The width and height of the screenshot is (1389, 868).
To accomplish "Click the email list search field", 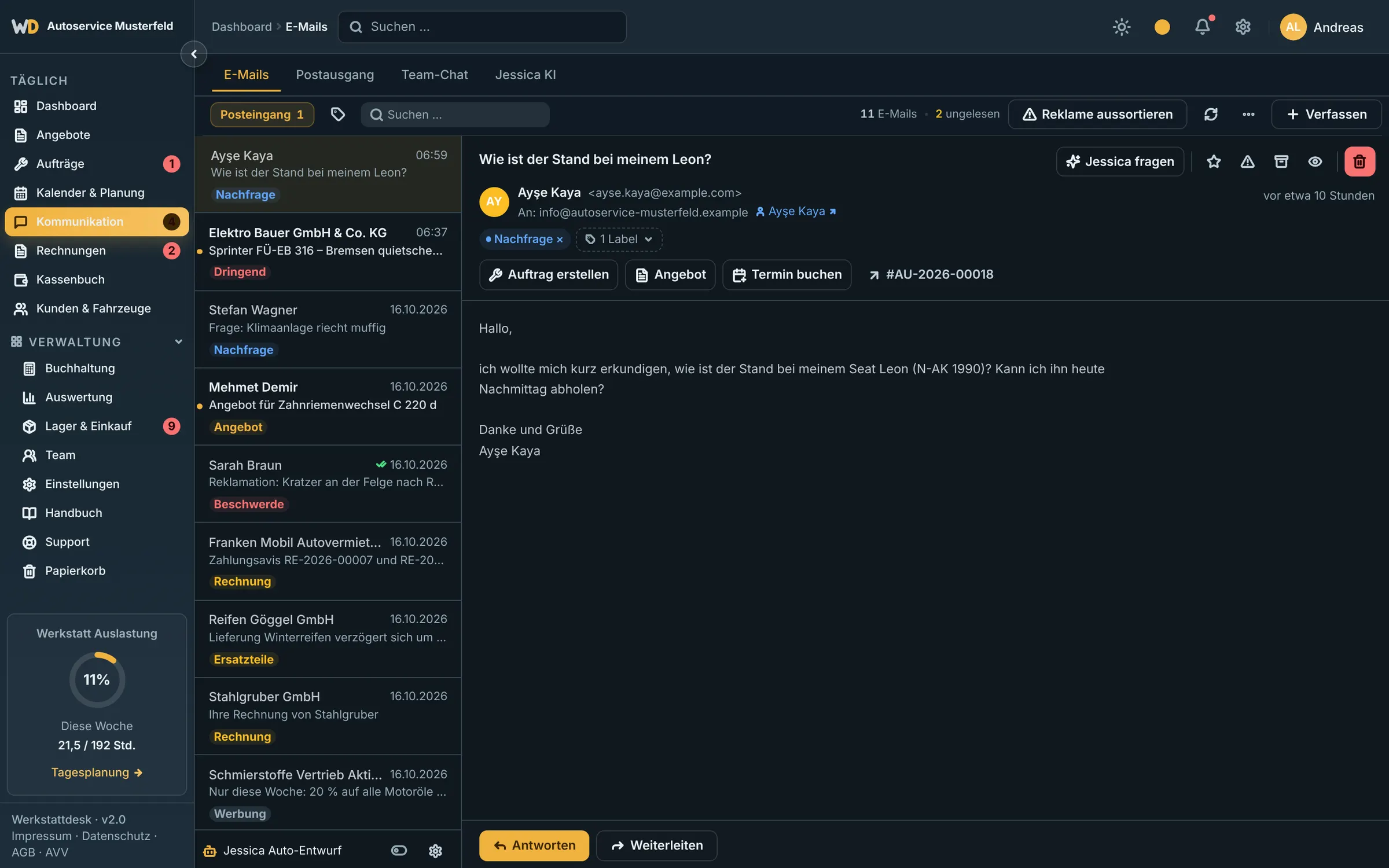I will pyautogui.click(x=455, y=115).
